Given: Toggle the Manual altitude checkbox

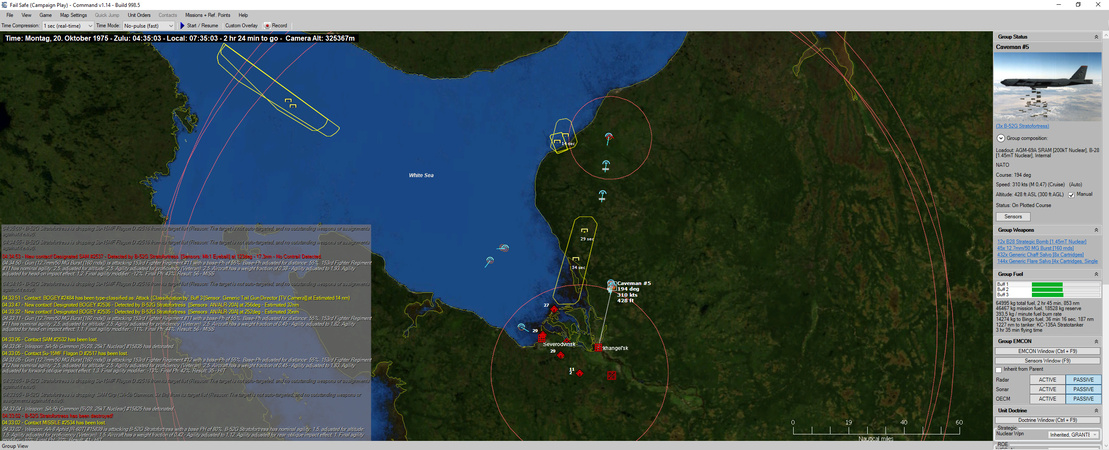Looking at the screenshot, I should coord(1071,194).
